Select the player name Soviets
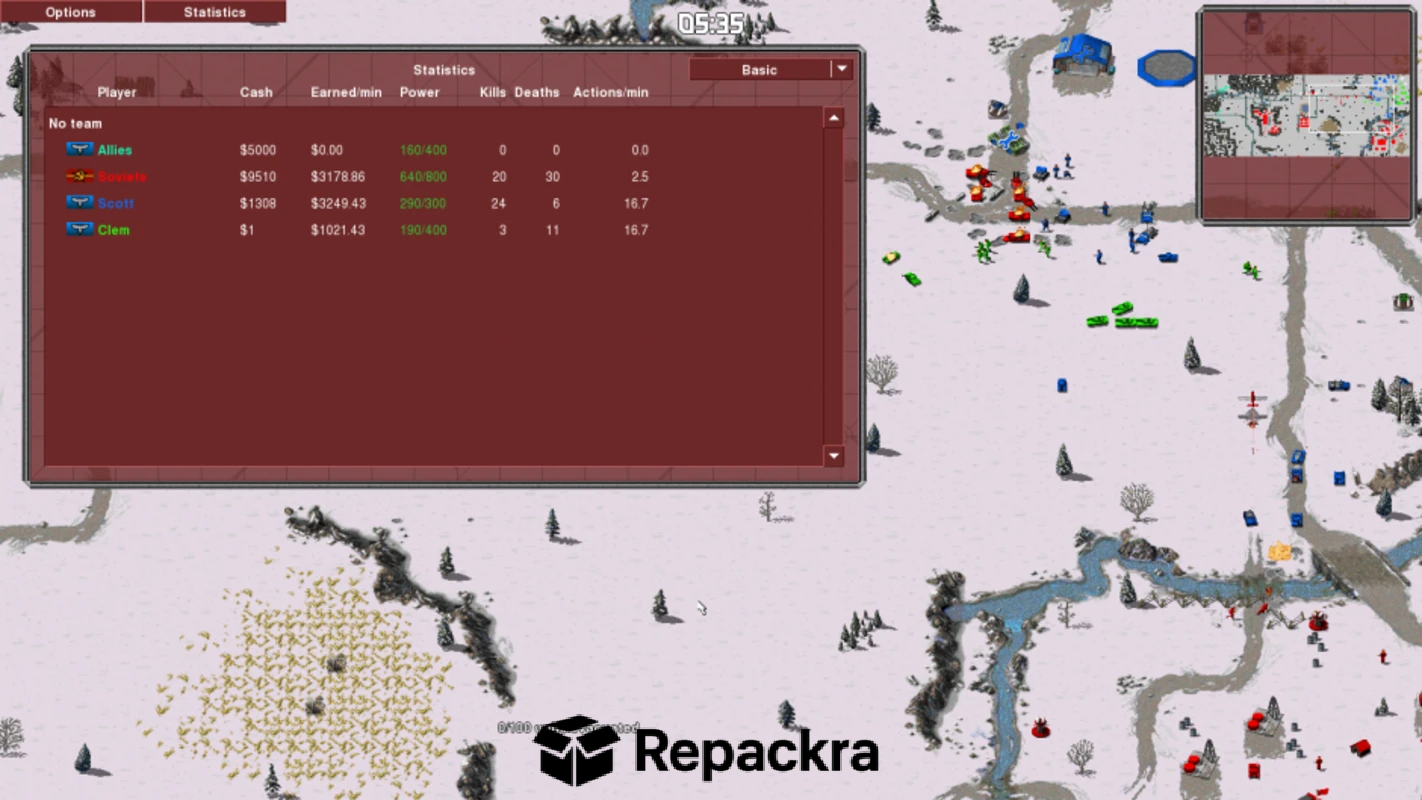 click(122, 177)
